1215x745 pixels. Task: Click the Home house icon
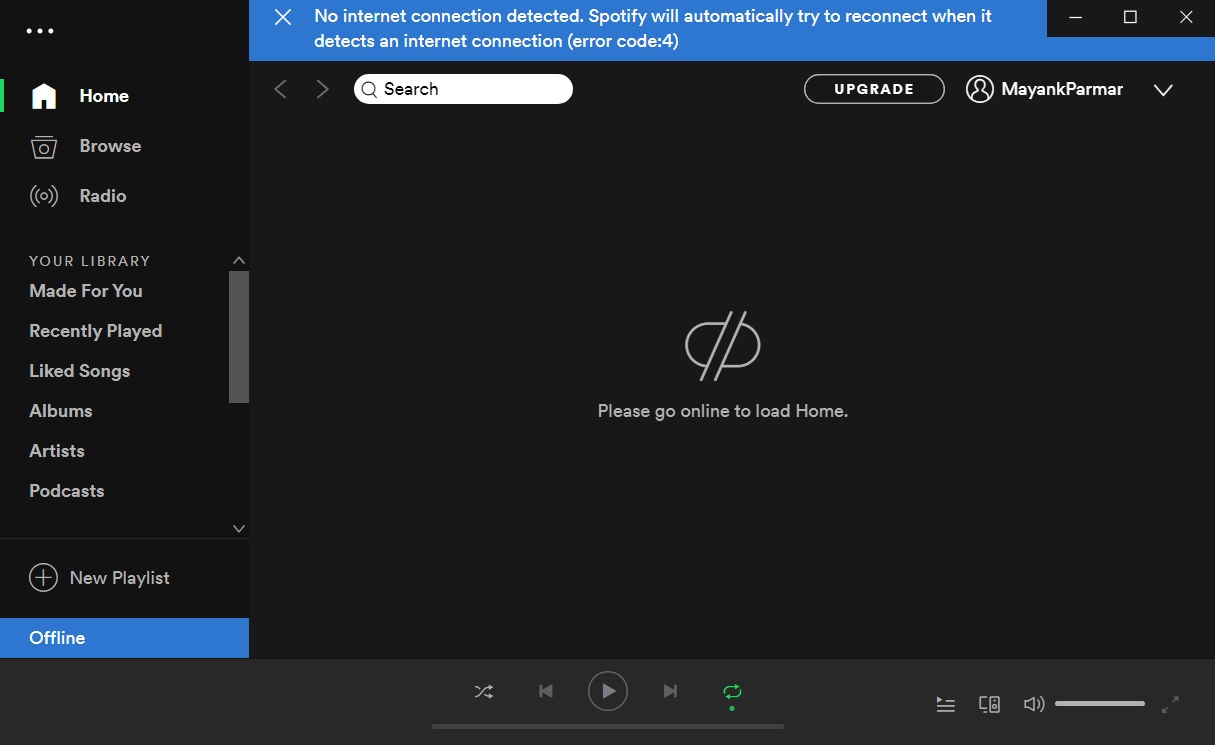pos(44,96)
